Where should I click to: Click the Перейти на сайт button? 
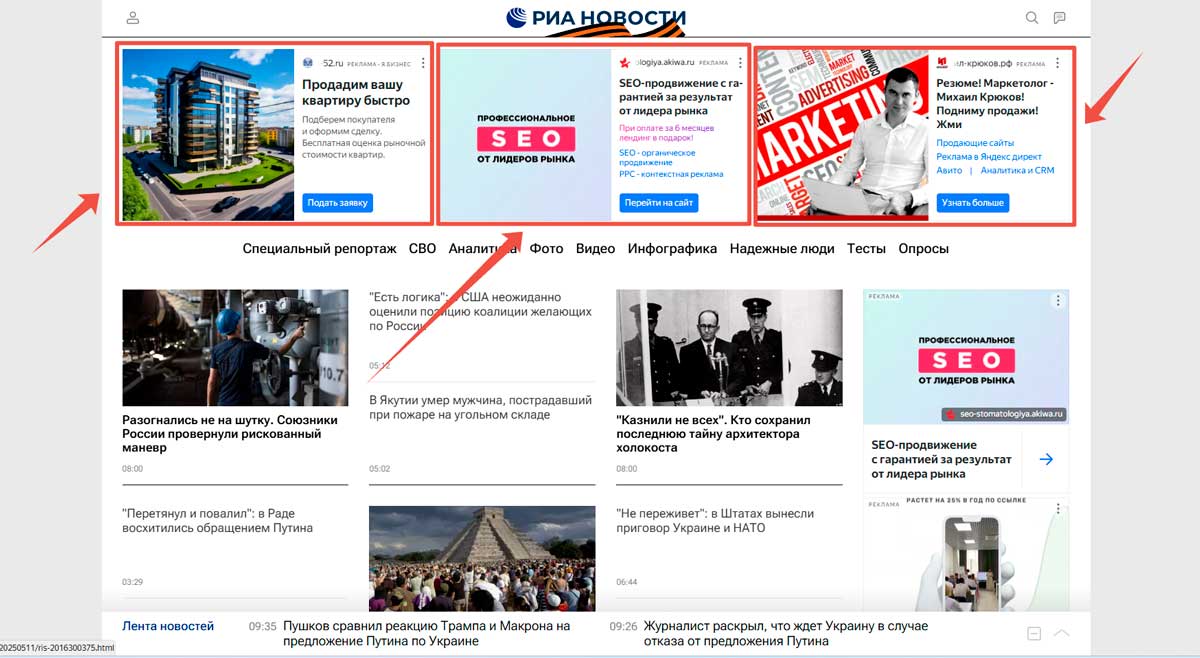(658, 203)
